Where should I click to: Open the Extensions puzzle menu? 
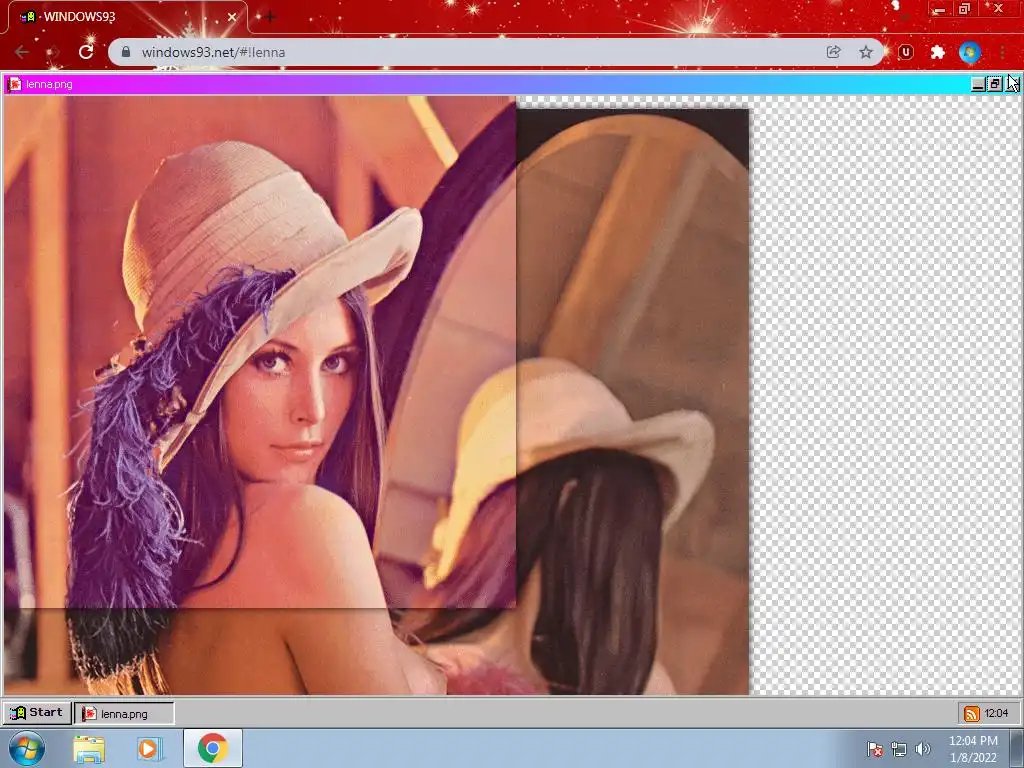[x=938, y=52]
